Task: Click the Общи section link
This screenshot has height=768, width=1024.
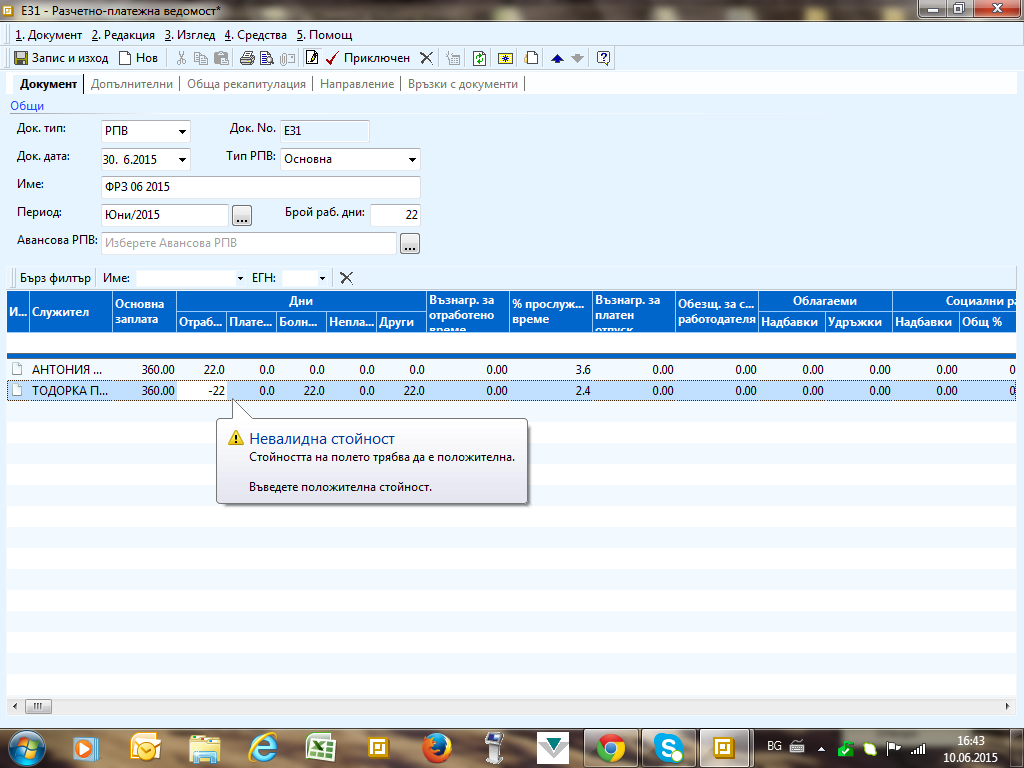Action: (x=27, y=106)
